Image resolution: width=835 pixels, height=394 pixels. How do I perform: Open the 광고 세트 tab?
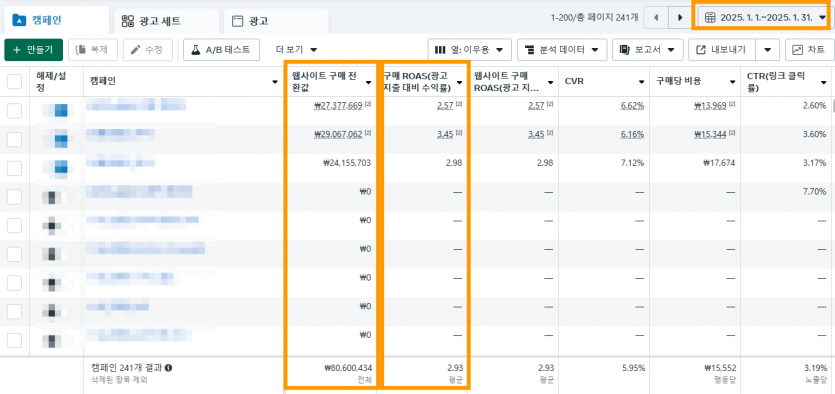pyautogui.click(x=166, y=21)
